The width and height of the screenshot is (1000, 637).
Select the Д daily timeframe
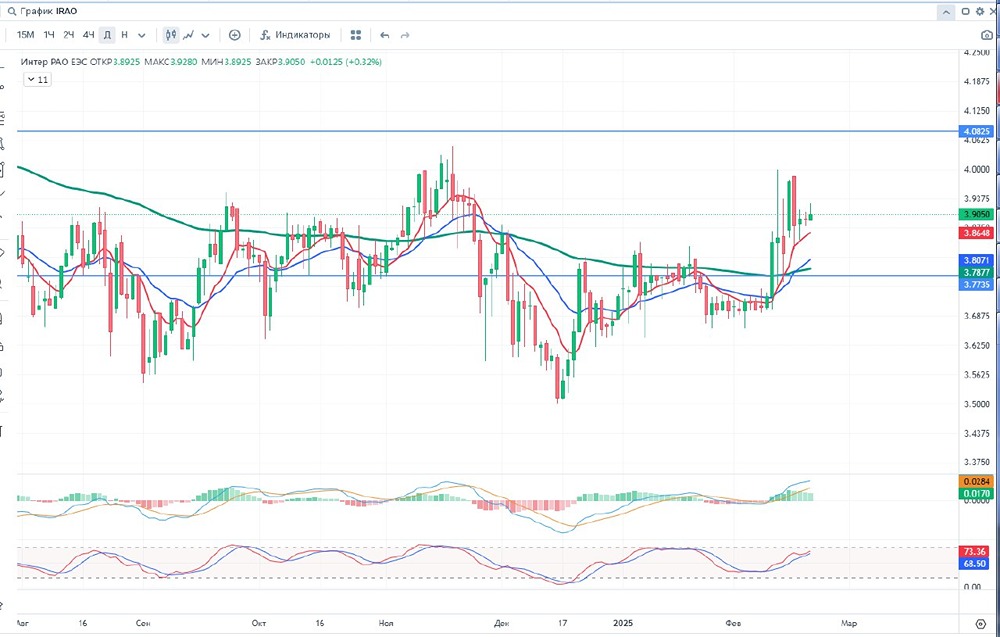(x=108, y=35)
